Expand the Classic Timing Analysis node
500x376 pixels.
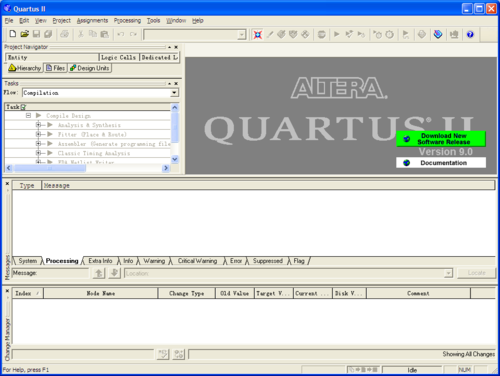coord(38,153)
